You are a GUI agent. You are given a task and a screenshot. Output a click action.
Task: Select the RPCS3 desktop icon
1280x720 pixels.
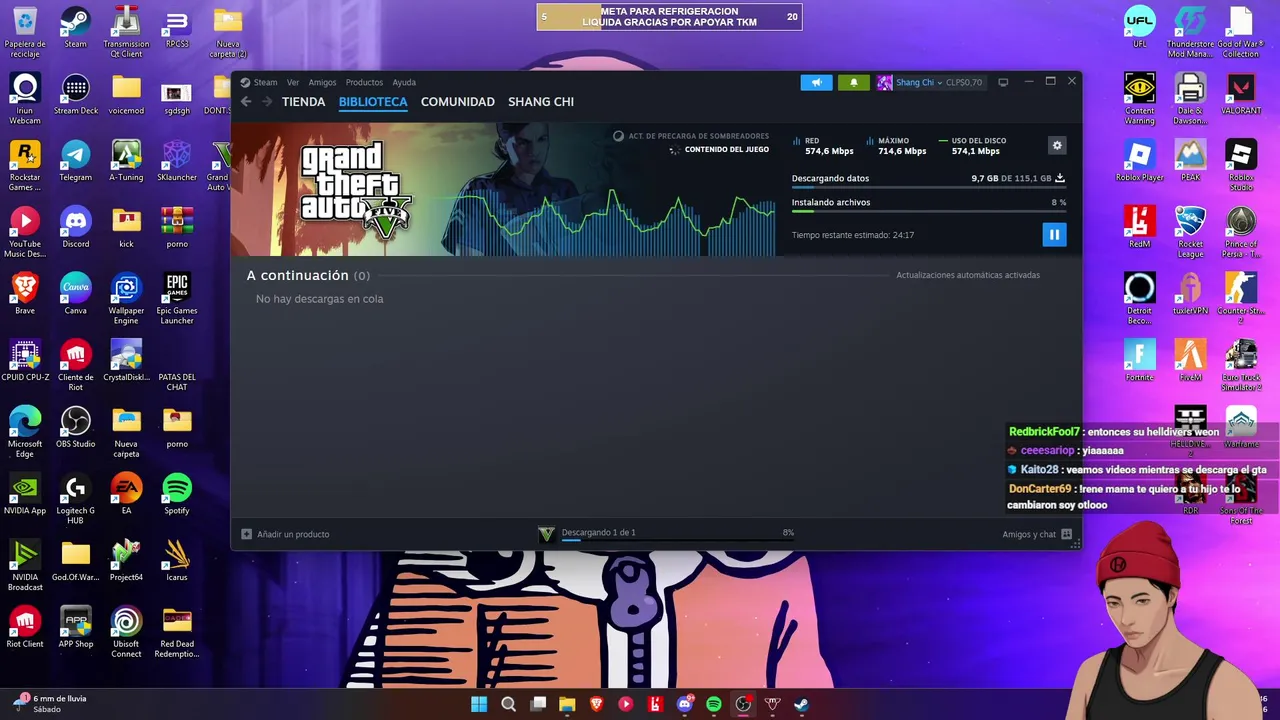tap(177, 27)
